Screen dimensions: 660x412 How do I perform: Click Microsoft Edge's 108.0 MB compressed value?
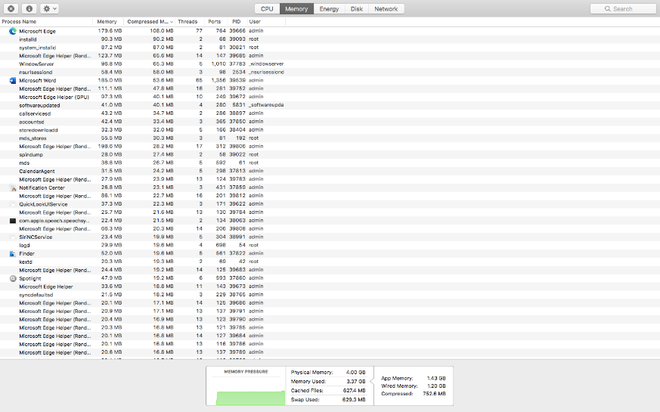coord(161,31)
